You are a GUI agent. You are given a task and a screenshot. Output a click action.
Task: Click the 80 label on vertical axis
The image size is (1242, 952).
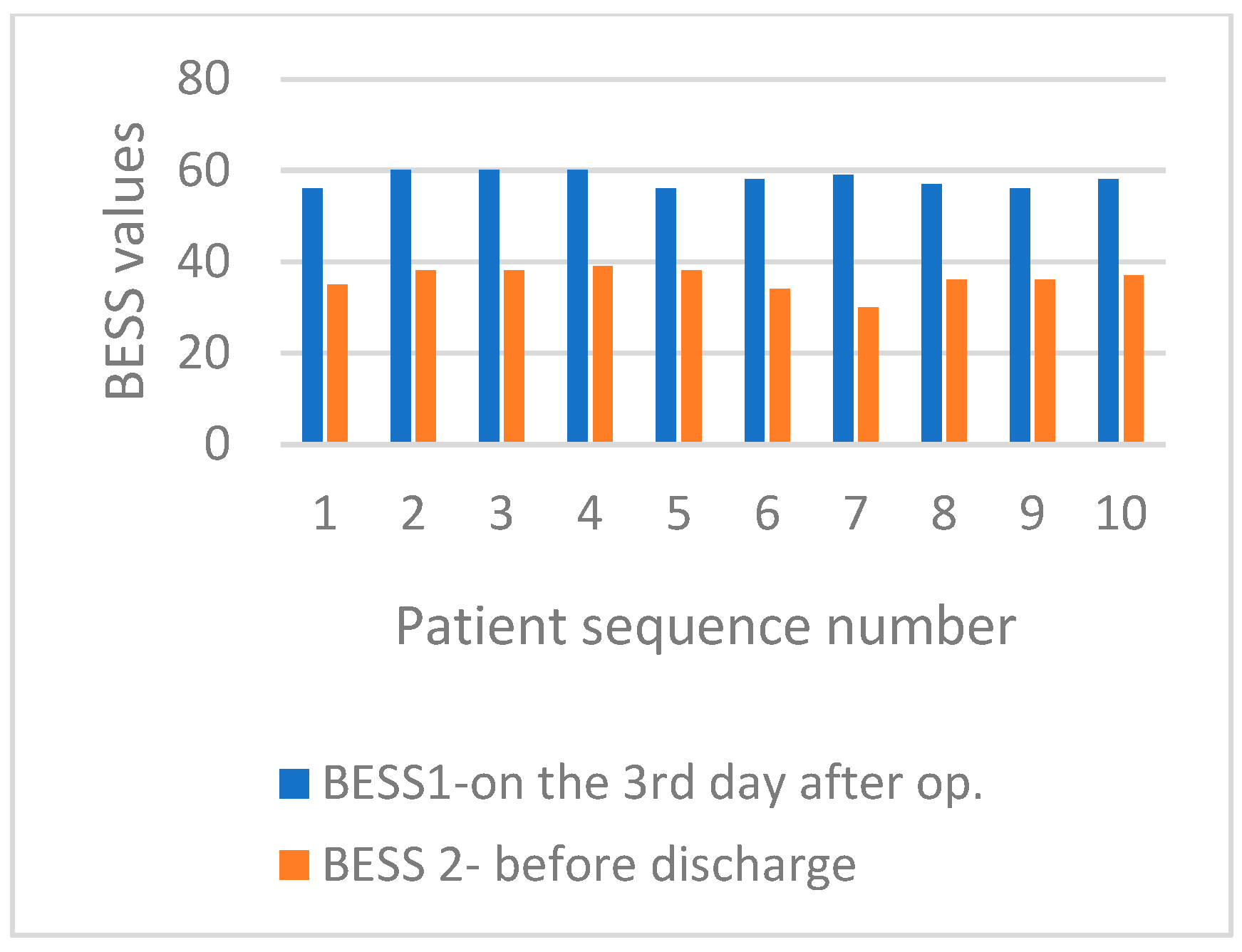pos(204,78)
